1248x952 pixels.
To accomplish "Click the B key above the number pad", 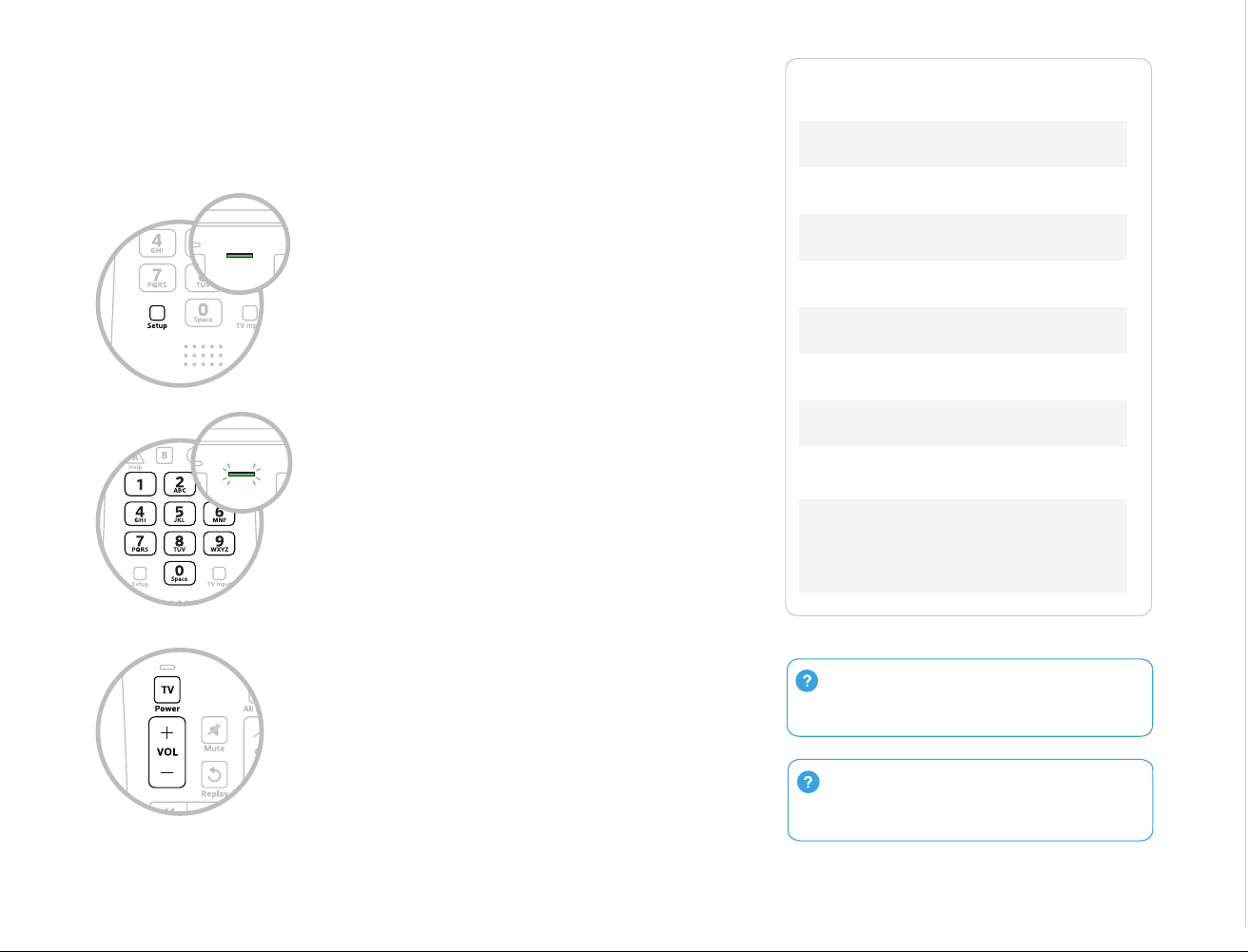I will 164,456.
